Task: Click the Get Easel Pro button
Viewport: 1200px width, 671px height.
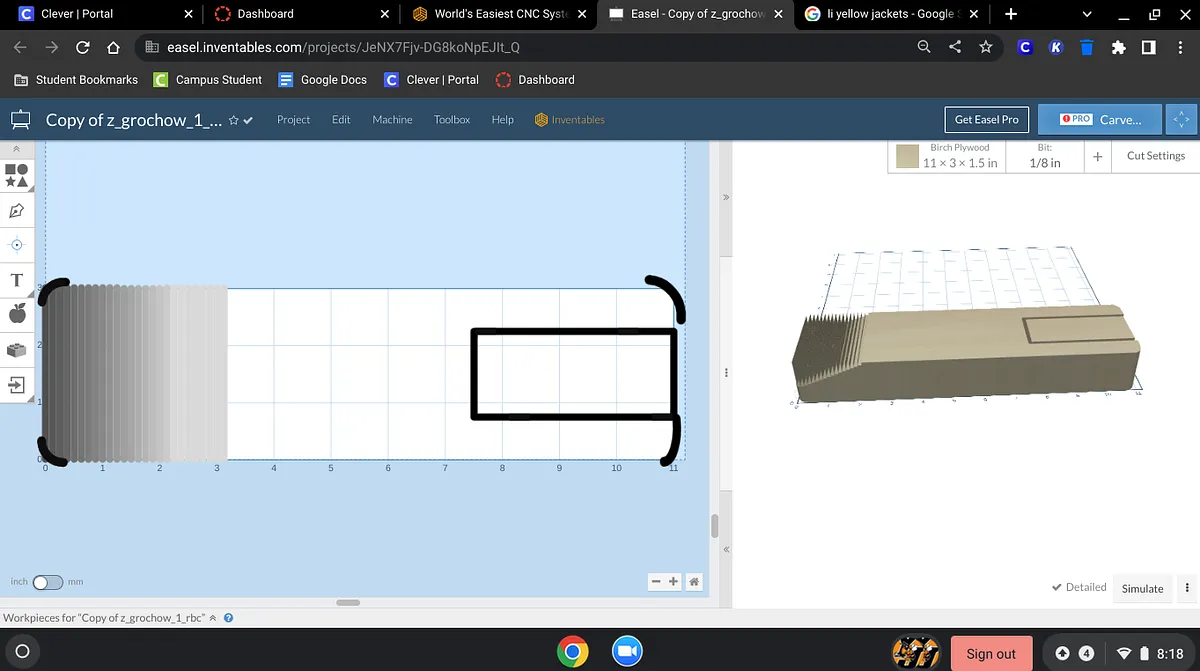Action: coord(986,120)
